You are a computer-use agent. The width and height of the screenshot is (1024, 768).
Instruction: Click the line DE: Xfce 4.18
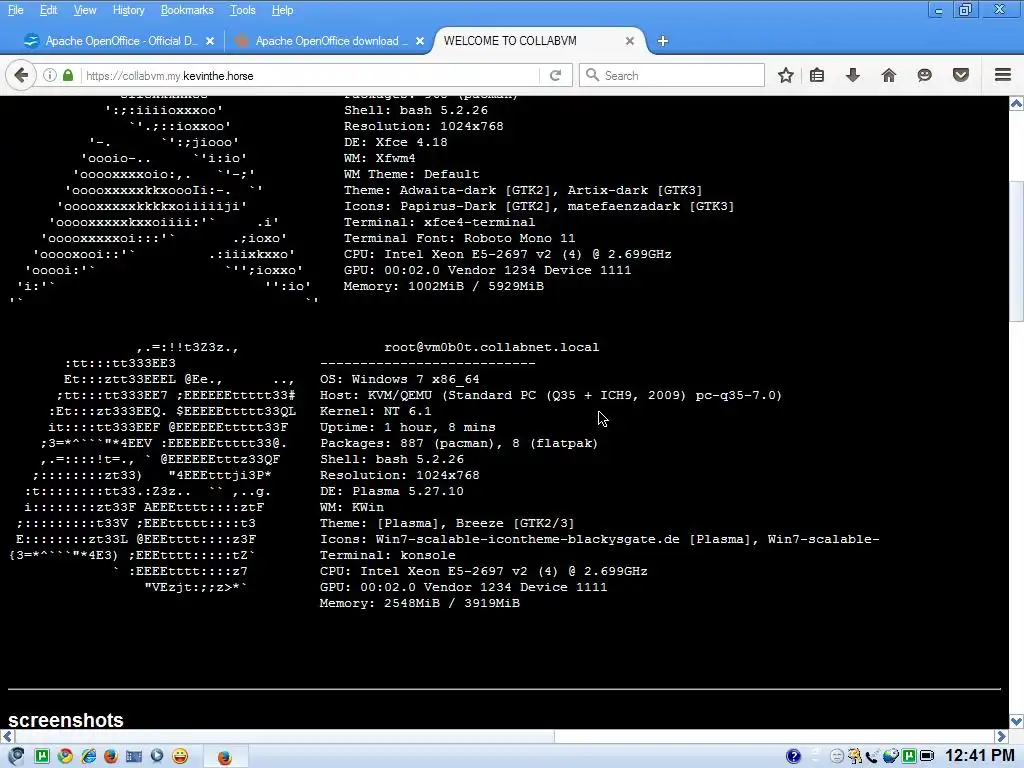point(395,142)
